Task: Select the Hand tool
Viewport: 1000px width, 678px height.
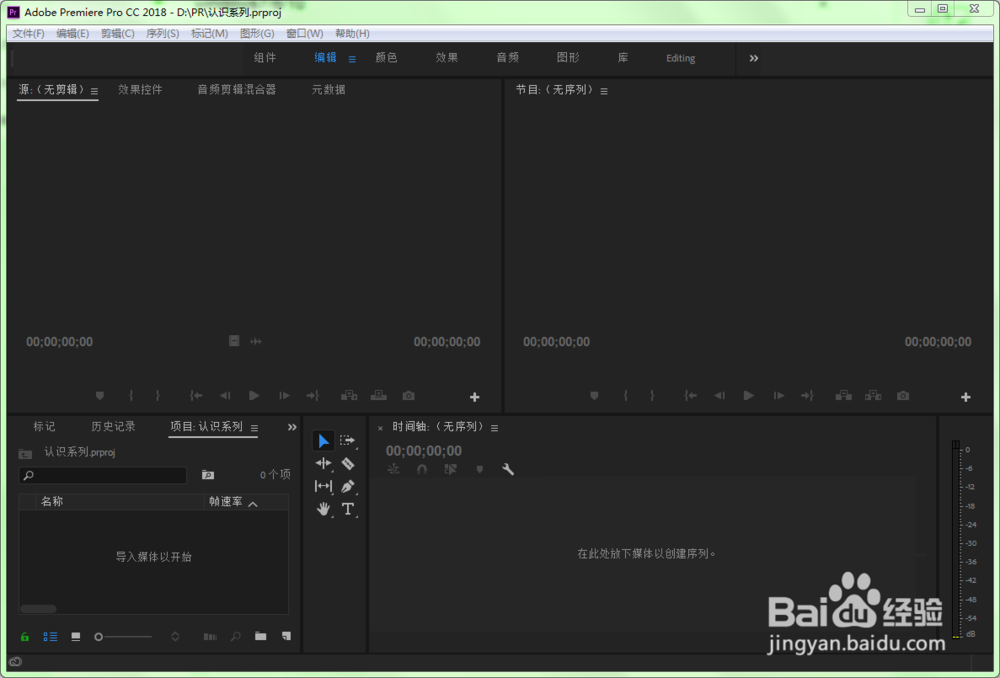Action: coord(323,509)
